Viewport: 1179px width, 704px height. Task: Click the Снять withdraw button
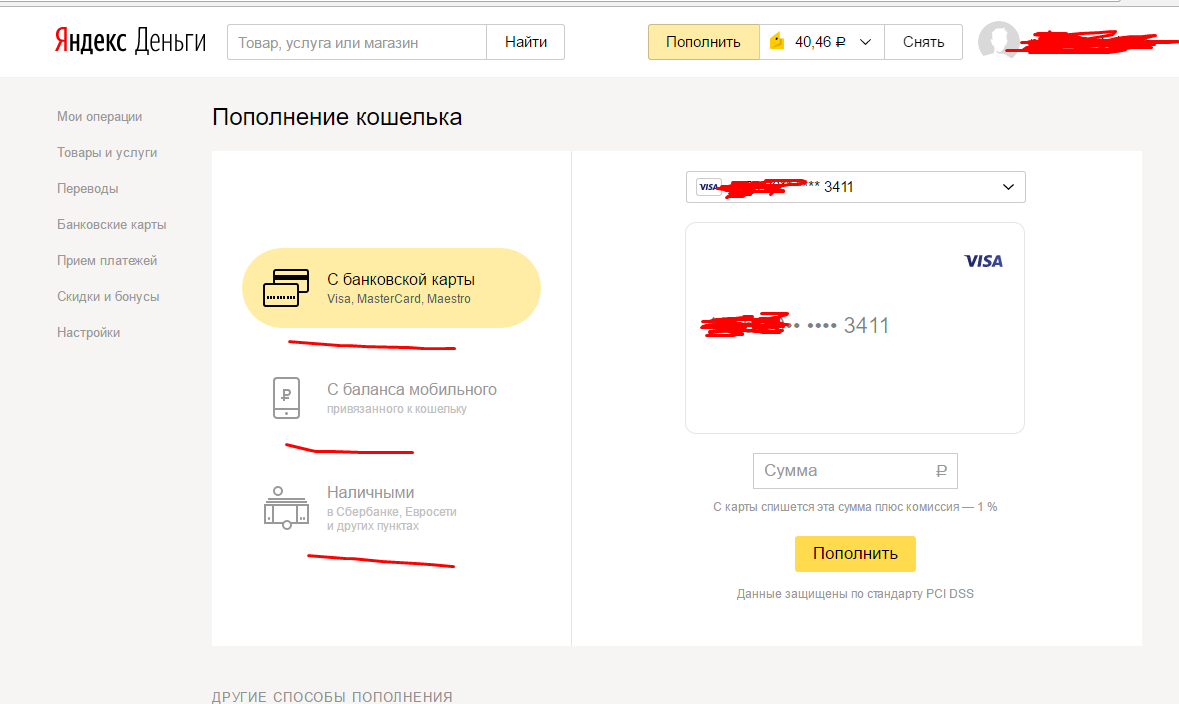click(923, 42)
